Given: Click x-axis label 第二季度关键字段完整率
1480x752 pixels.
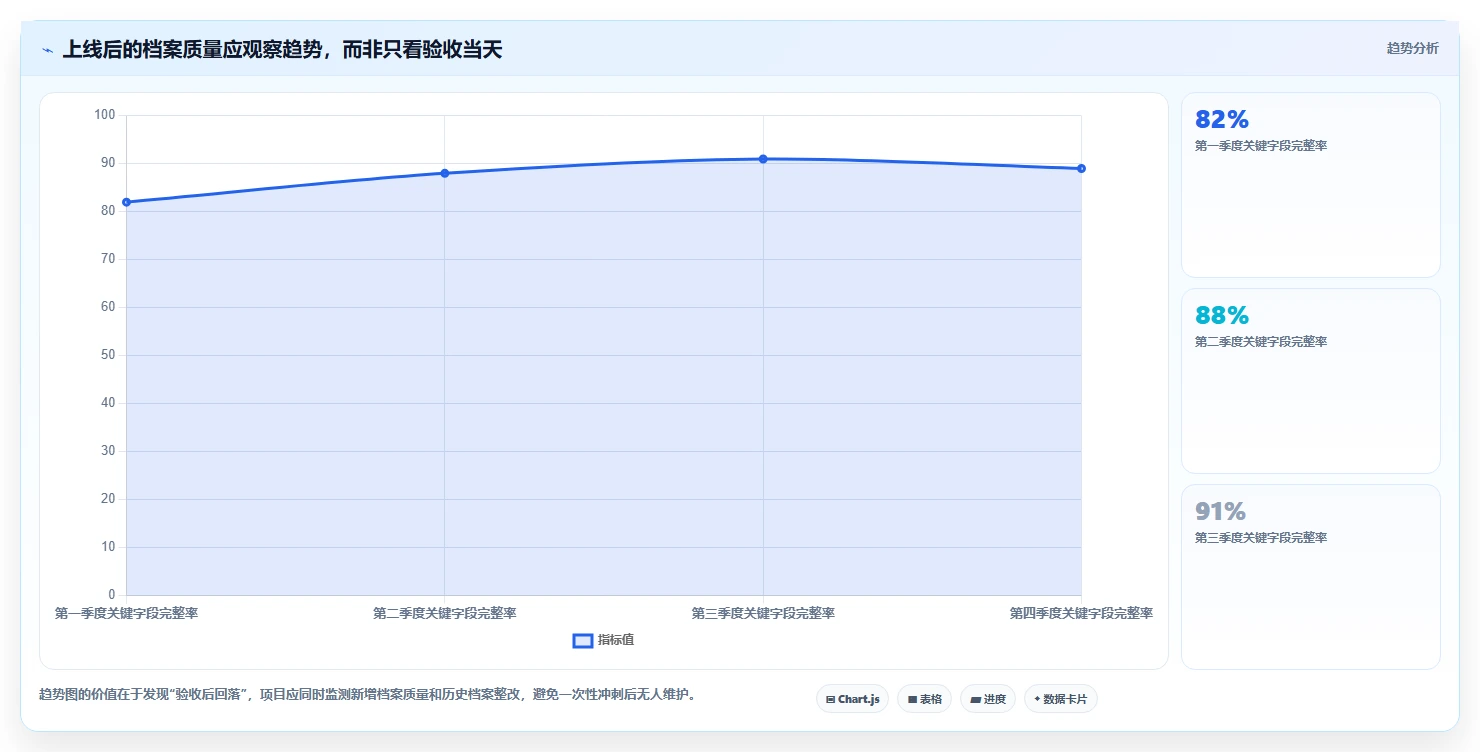Looking at the screenshot, I should coord(445,613).
